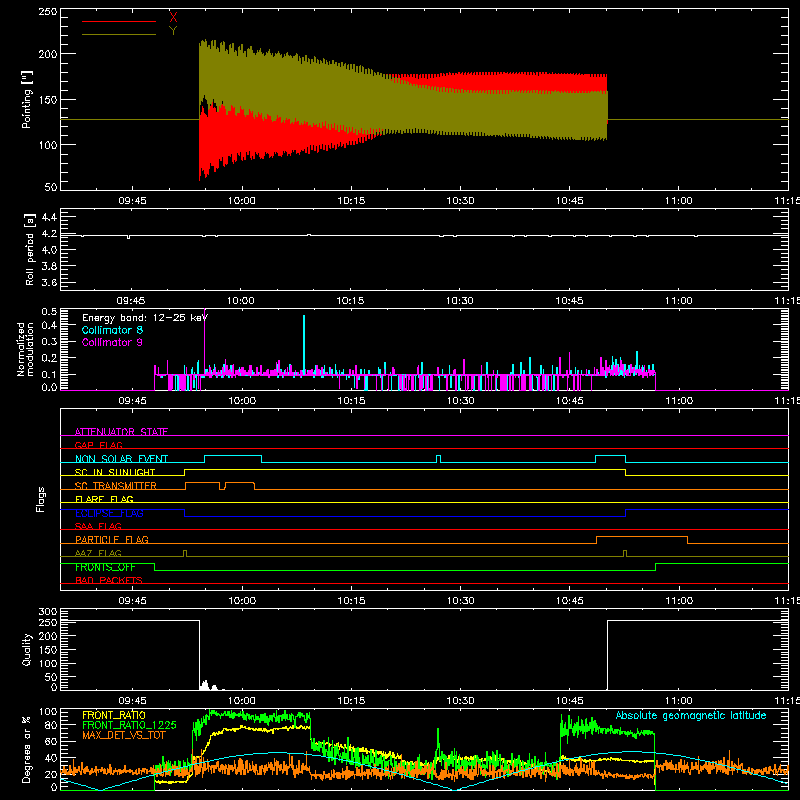Click the FLARE_FLAG label
The height and width of the screenshot is (800, 800).
tap(104, 499)
